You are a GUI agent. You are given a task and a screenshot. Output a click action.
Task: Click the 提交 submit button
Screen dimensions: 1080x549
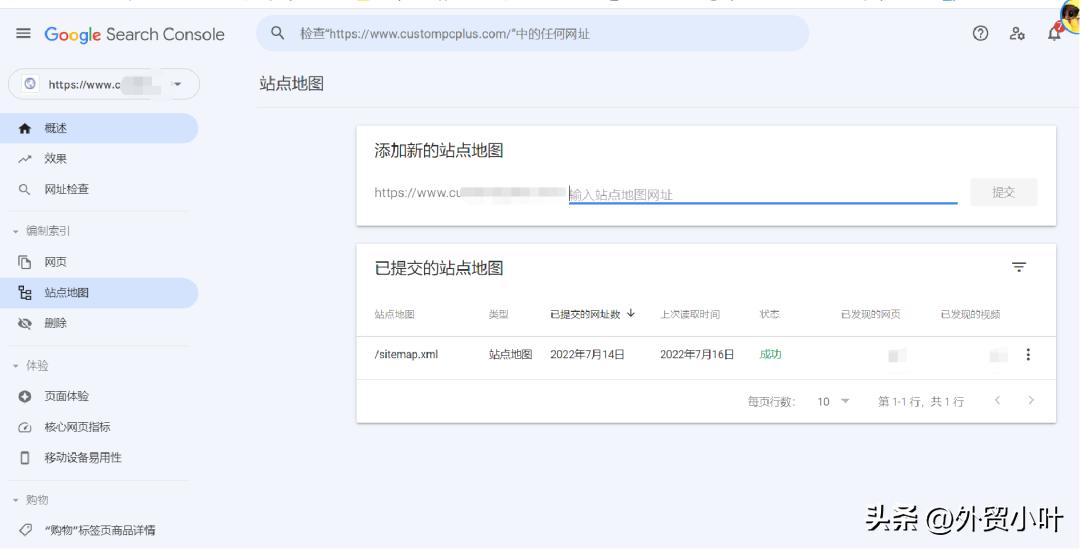click(x=1004, y=192)
